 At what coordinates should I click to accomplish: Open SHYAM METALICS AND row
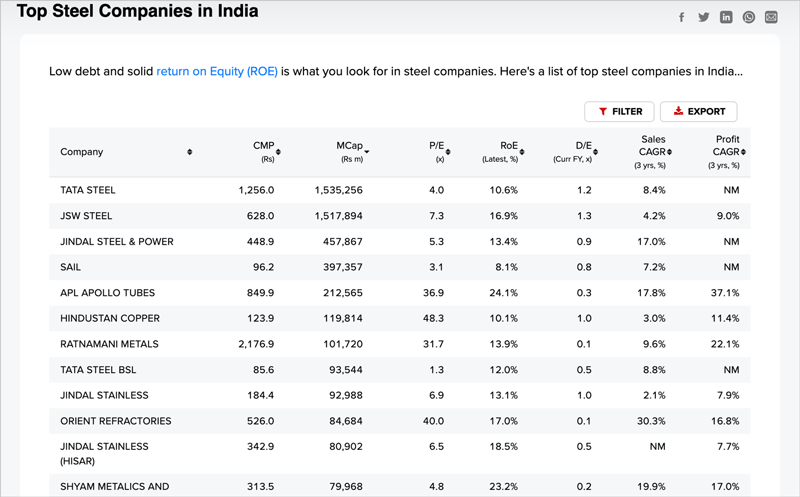point(399,486)
